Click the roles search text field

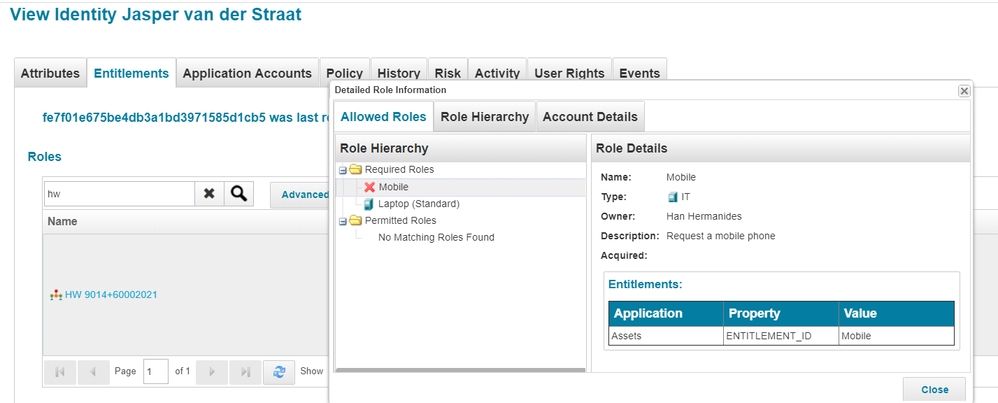[x=118, y=194]
